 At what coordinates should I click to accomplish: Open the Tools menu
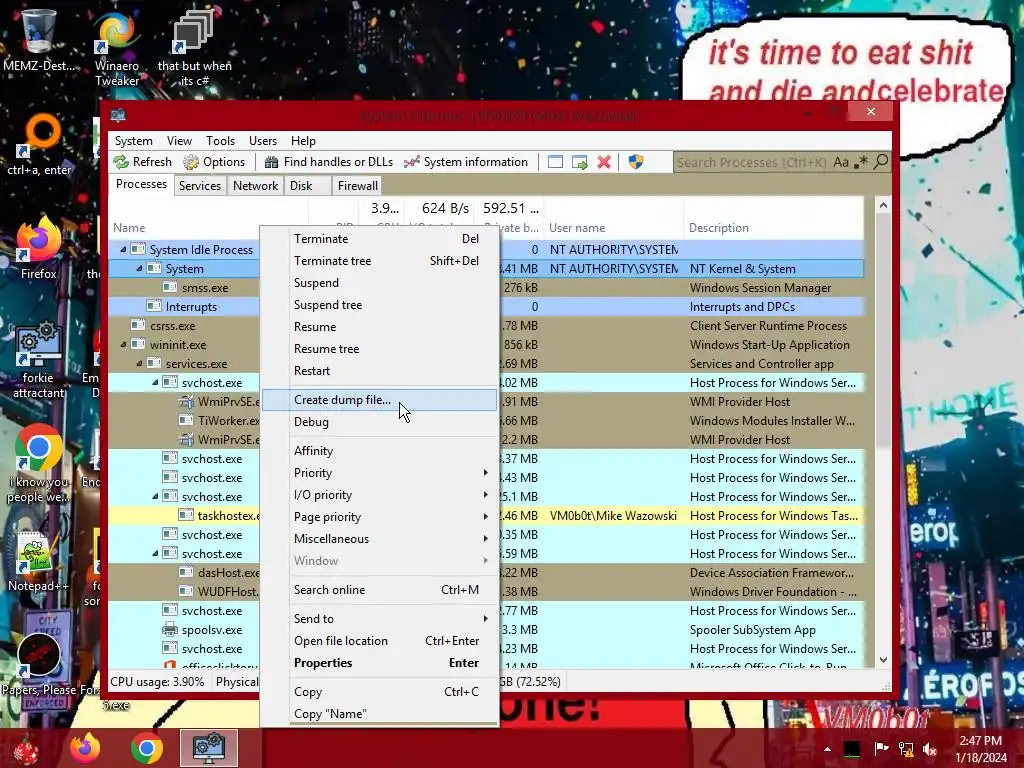click(220, 141)
